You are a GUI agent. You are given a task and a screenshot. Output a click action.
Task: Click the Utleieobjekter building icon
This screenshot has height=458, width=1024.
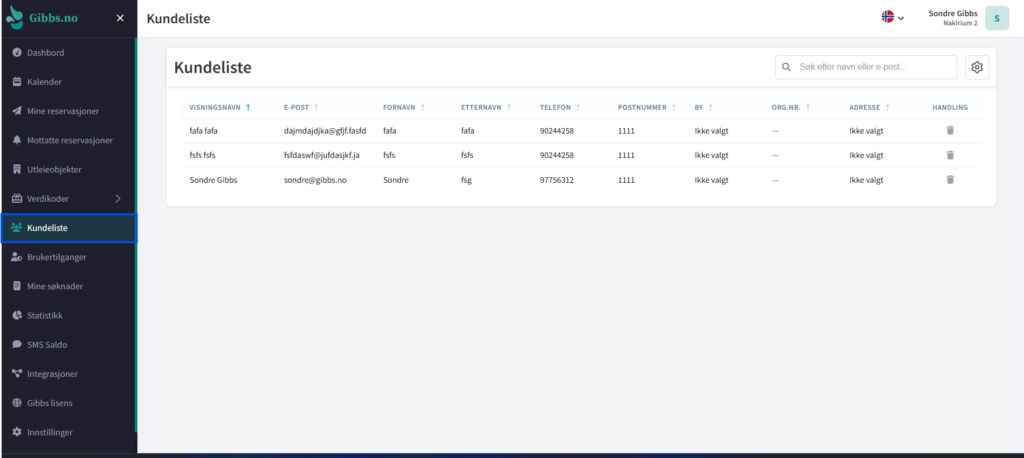pyautogui.click(x=17, y=169)
